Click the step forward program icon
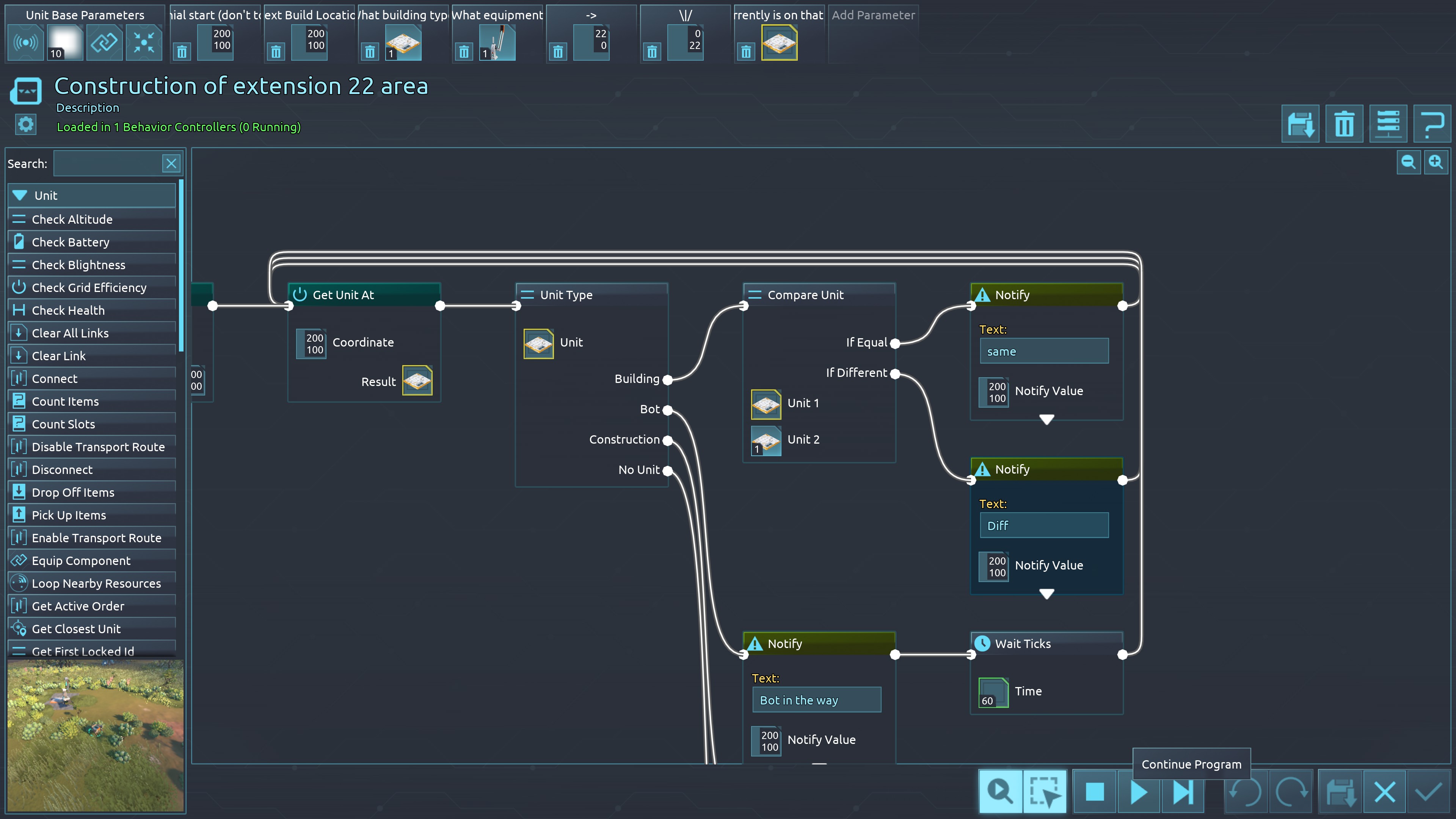The width and height of the screenshot is (1456, 819). click(x=1183, y=791)
